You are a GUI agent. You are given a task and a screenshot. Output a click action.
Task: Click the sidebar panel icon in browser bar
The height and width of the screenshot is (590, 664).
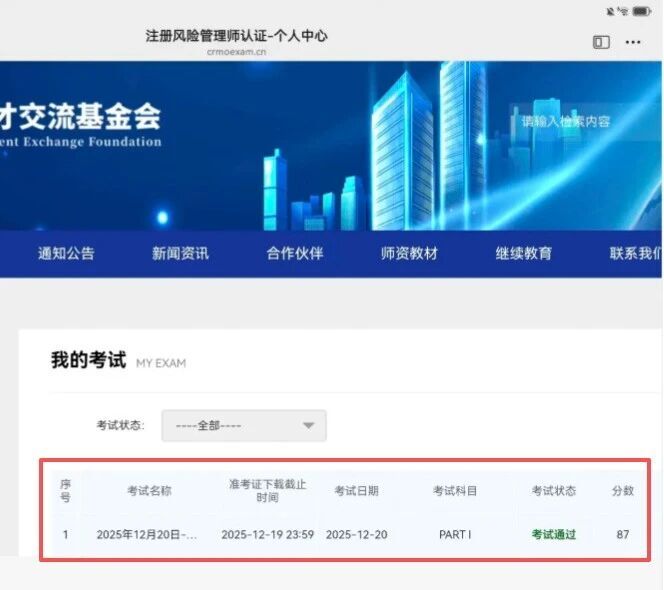coord(601,42)
